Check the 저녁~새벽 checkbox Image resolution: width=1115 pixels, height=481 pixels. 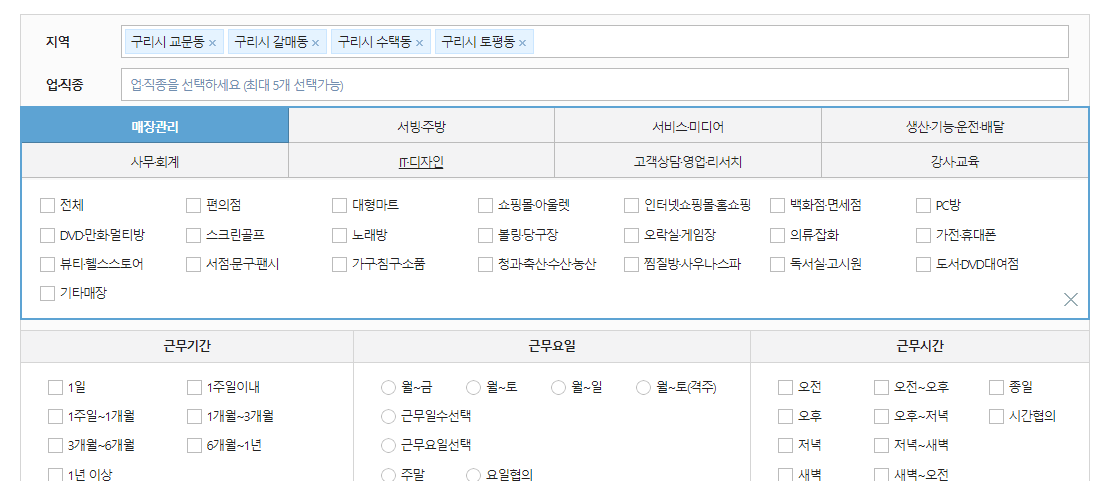[881, 446]
